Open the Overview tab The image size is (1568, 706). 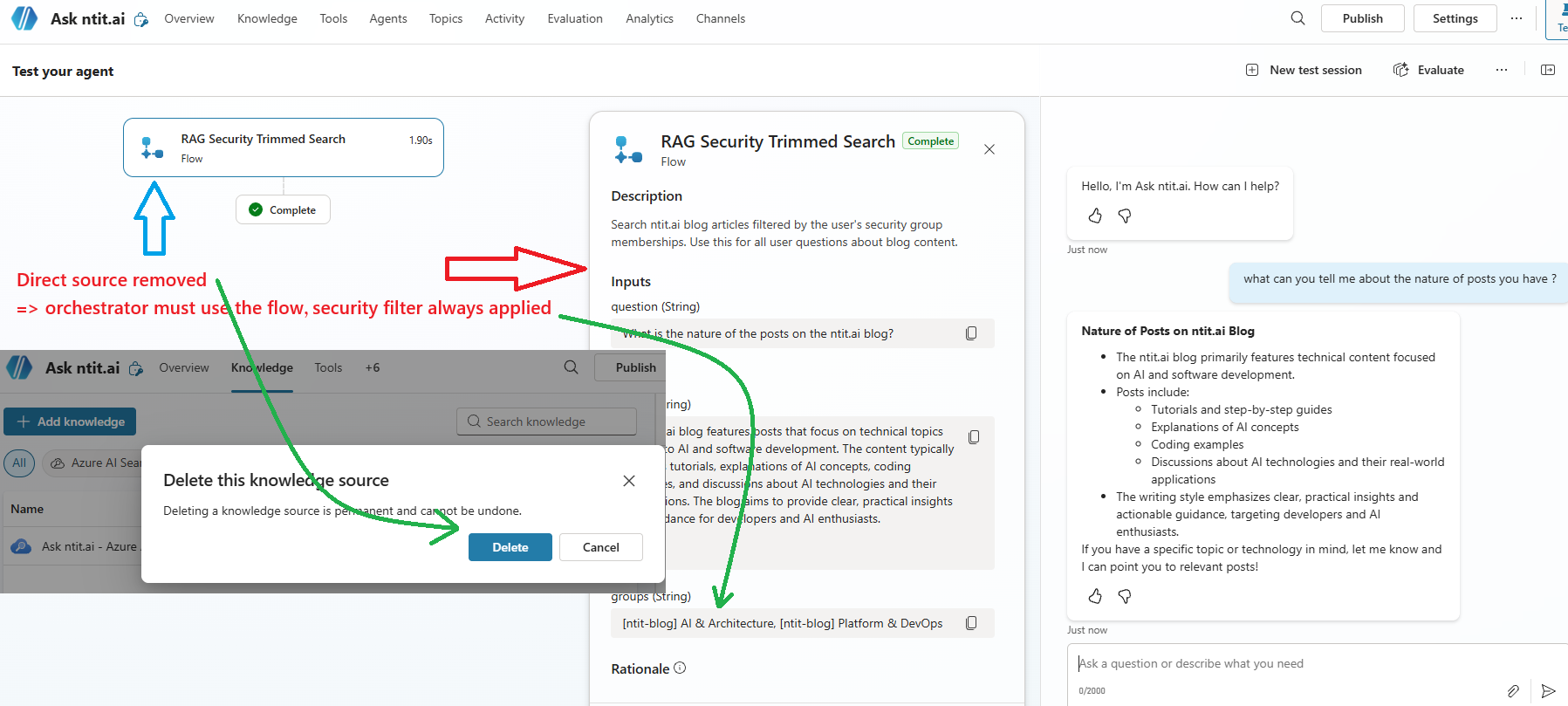pos(189,18)
